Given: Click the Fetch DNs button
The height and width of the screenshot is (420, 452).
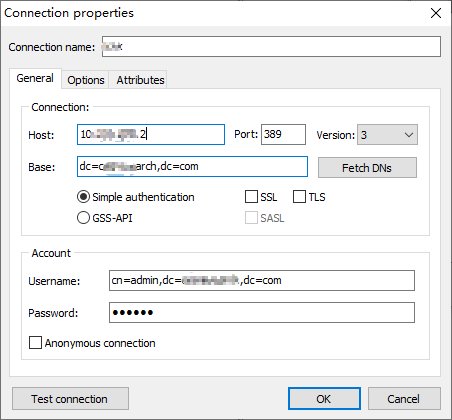Looking at the screenshot, I should tap(367, 168).
